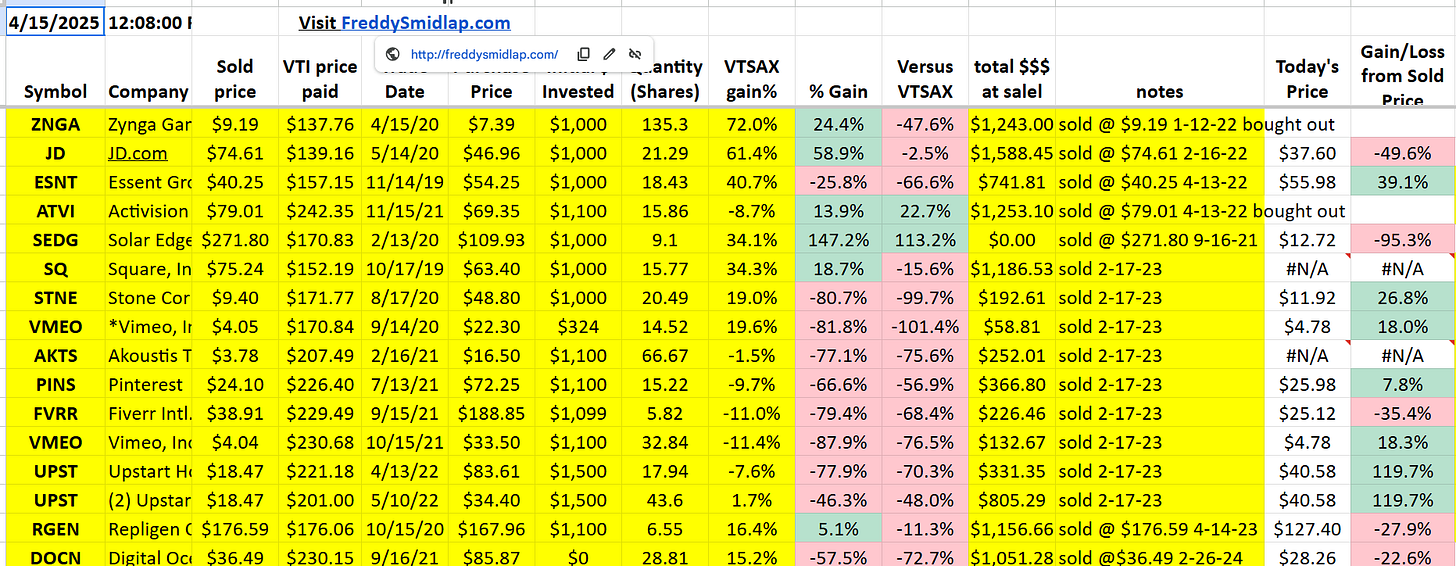1456x566 pixels.
Task: Click the $127.40 today's price cell
Action: pyautogui.click(x=1307, y=528)
